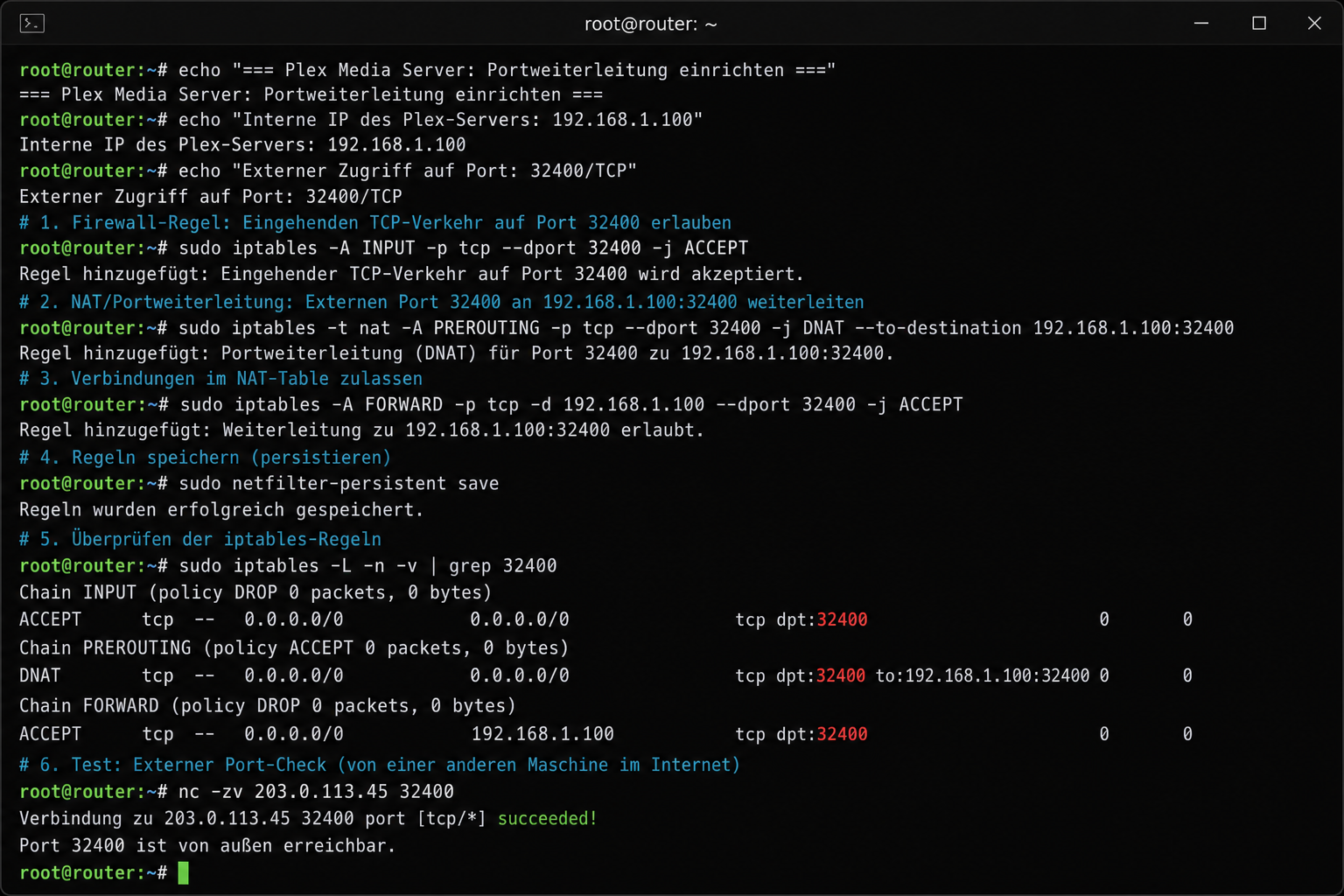Click red '32400' in the DNAT rule row
Screen dimensions: 1344x896
[x=841, y=675]
